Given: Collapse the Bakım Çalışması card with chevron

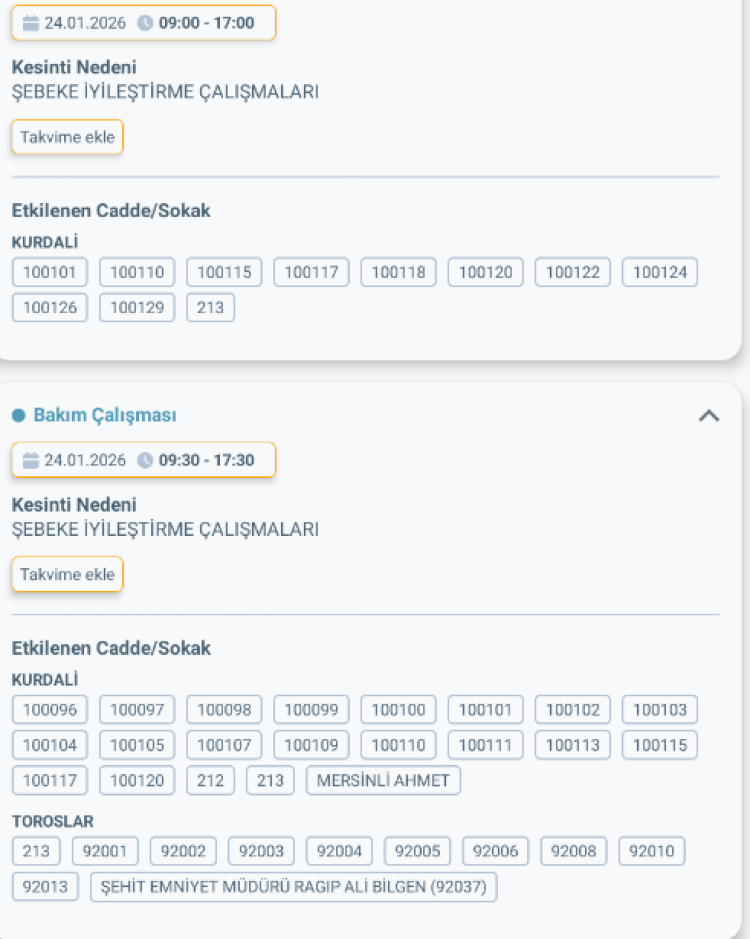Looking at the screenshot, I should pos(708,416).
